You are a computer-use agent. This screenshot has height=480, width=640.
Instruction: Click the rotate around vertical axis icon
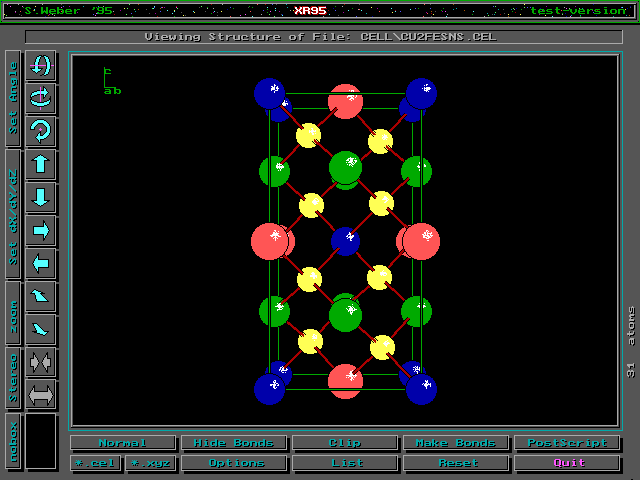(40, 98)
